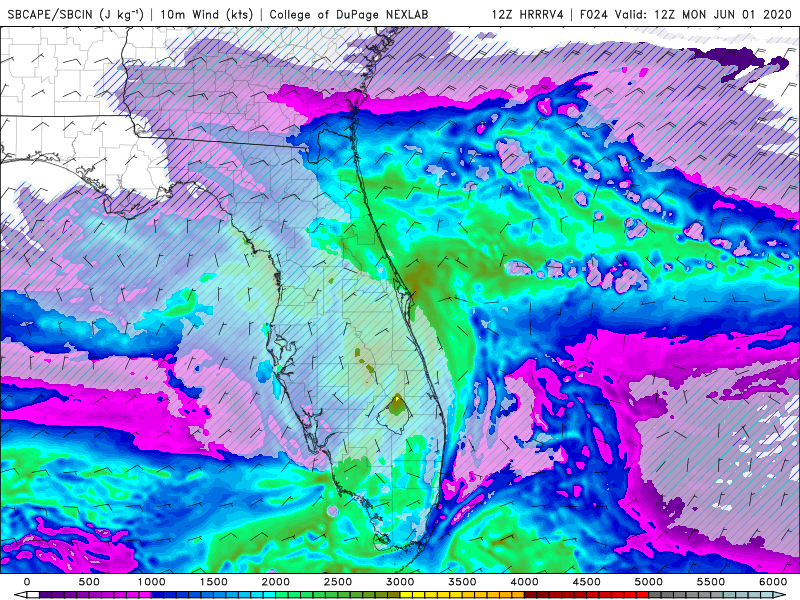Click the SBCAPE/SBCIN (J kg⁻¹) title text
Screen dimensions: 800x600
(x=76, y=14)
